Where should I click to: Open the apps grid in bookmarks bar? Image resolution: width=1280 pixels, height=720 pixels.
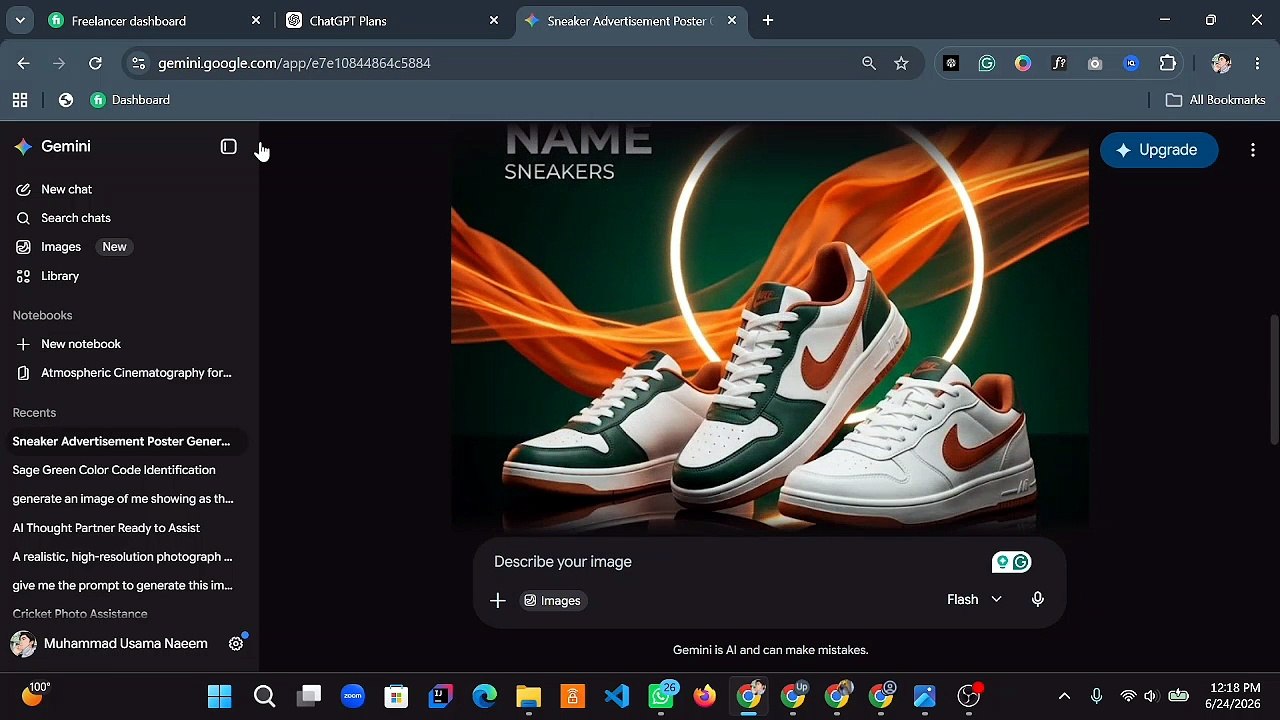20,100
